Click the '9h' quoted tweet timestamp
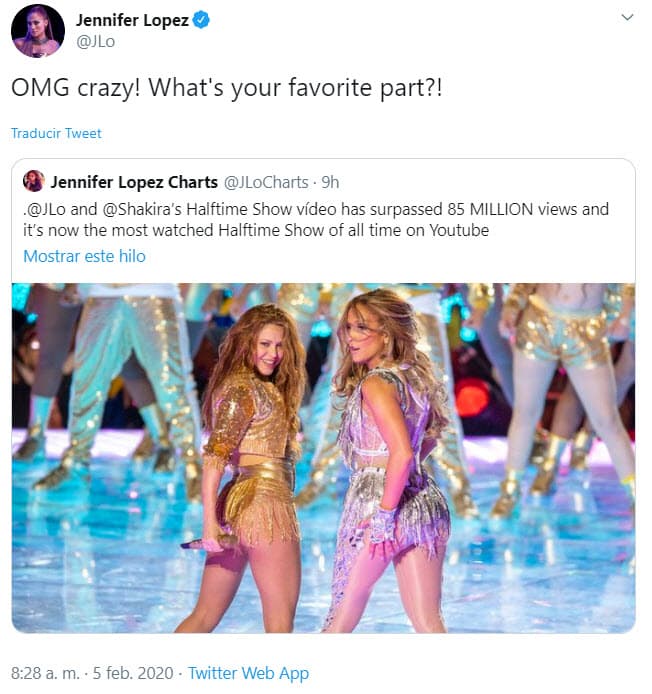This screenshot has width=652, height=694. coord(330,182)
